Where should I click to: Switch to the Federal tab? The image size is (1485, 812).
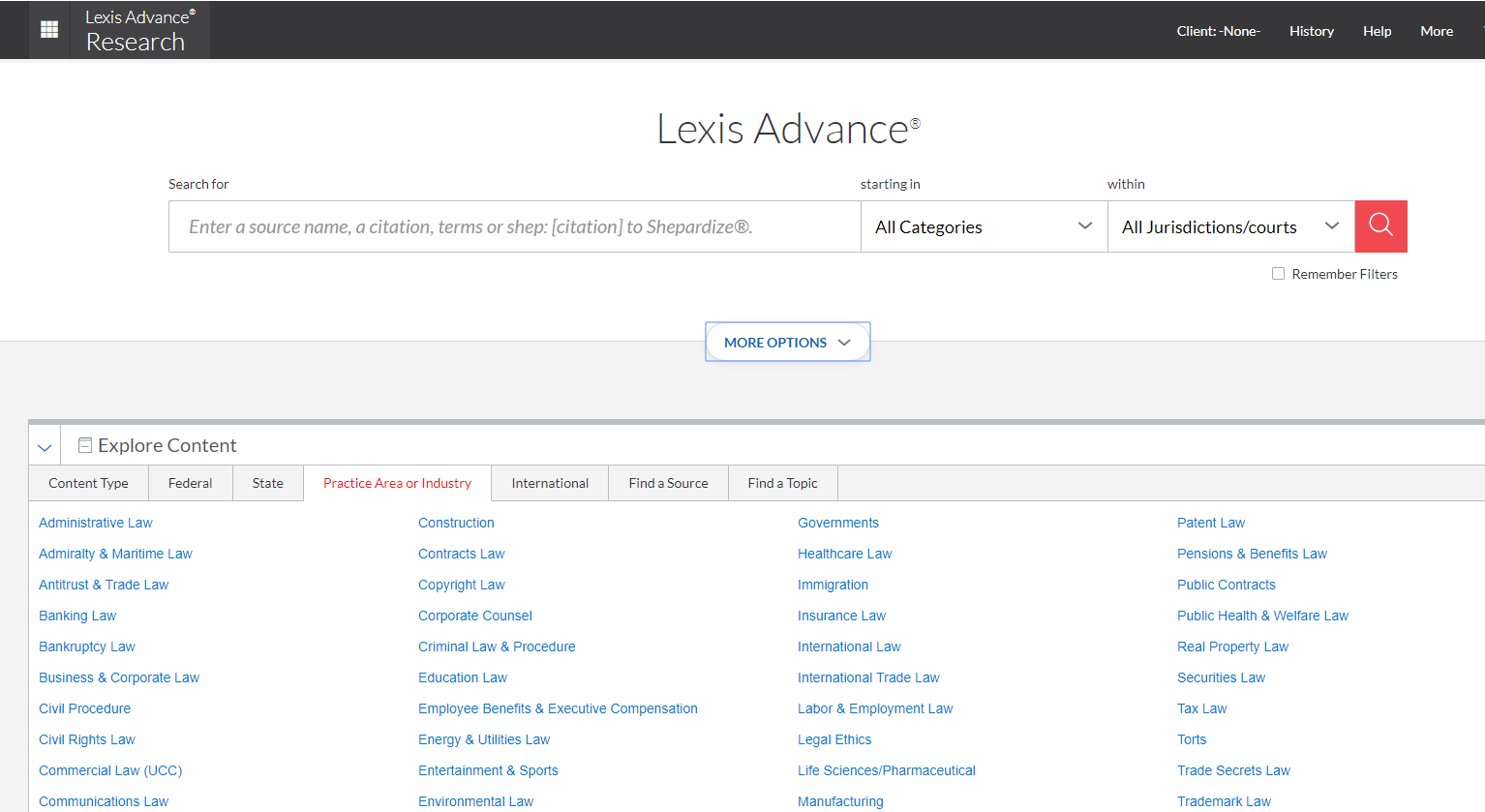(190, 483)
